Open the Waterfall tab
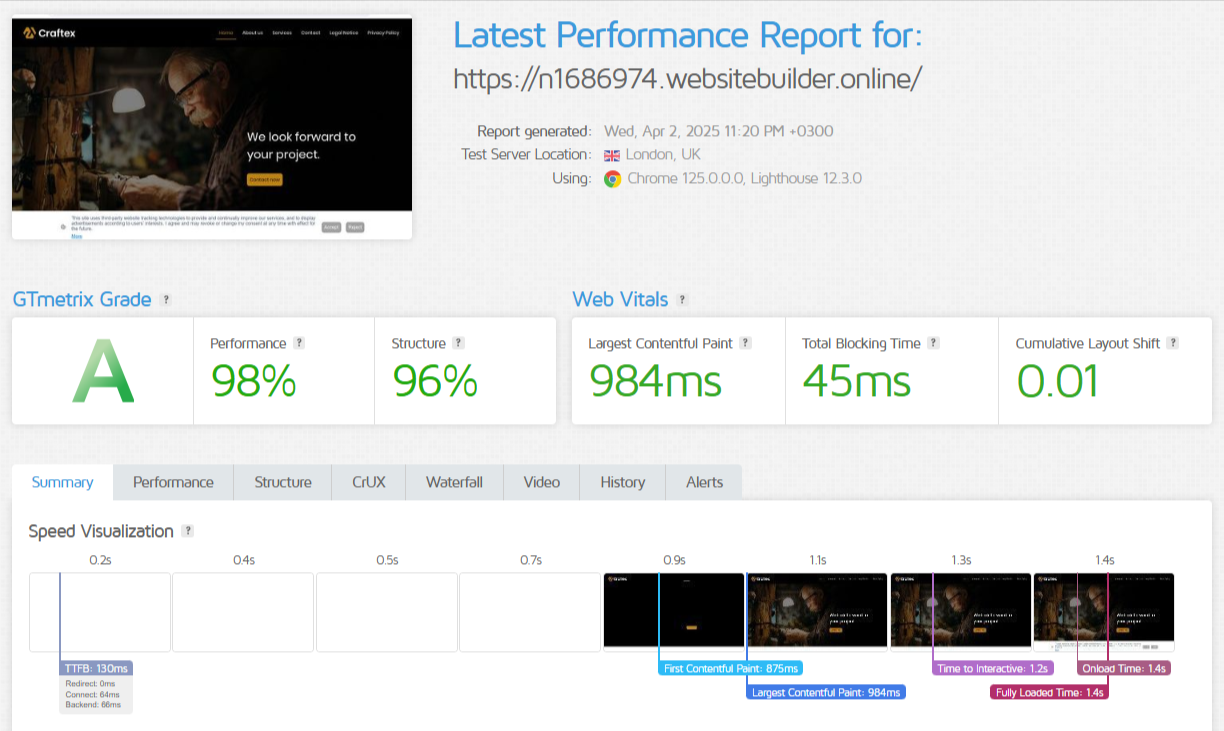The image size is (1224, 731). 454,482
